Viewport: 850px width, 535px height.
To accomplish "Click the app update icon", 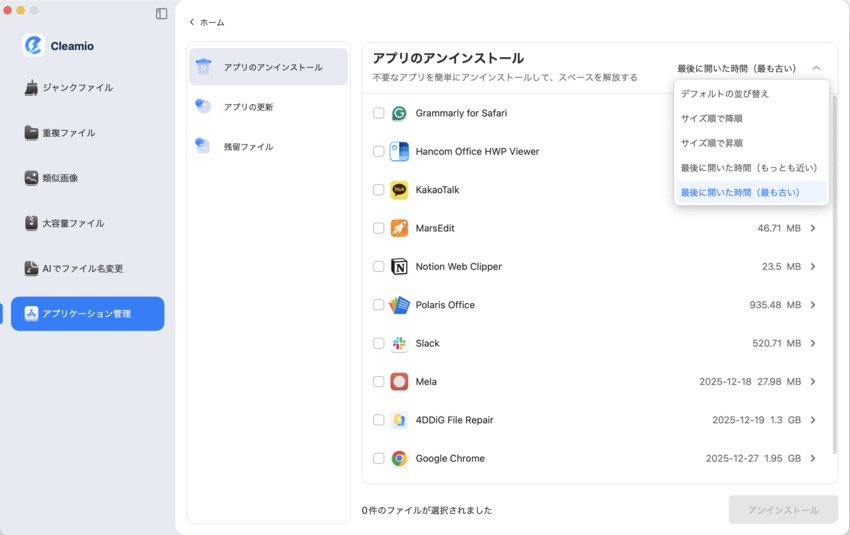I will tap(203, 106).
